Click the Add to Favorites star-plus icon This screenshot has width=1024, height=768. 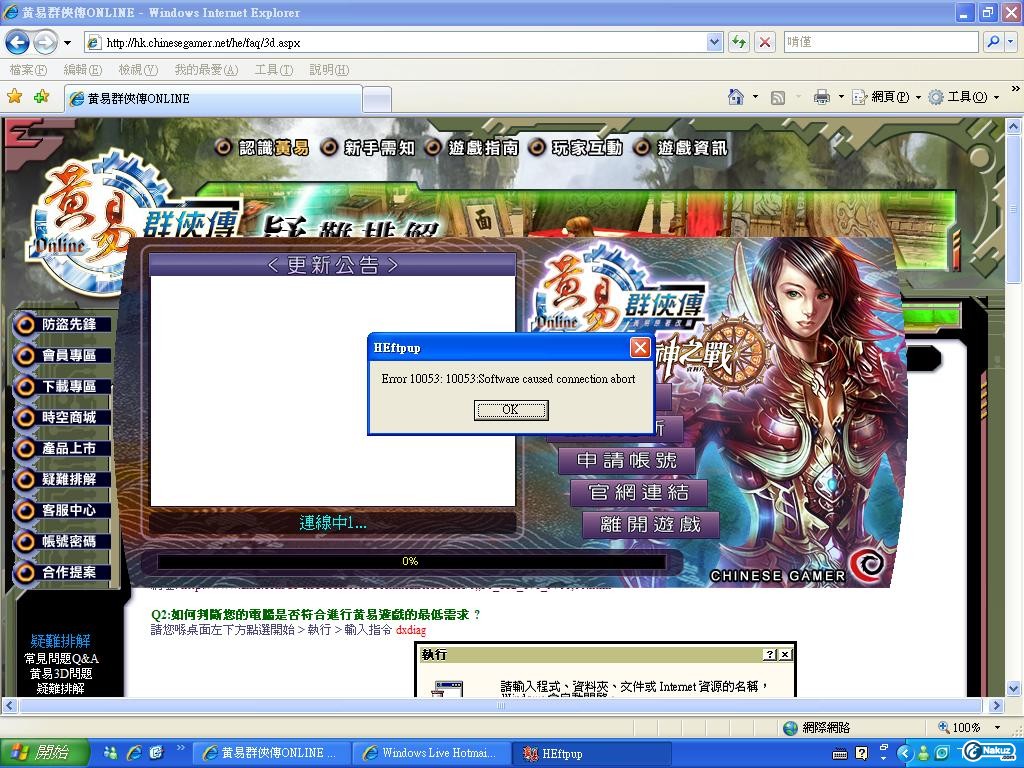(41, 97)
